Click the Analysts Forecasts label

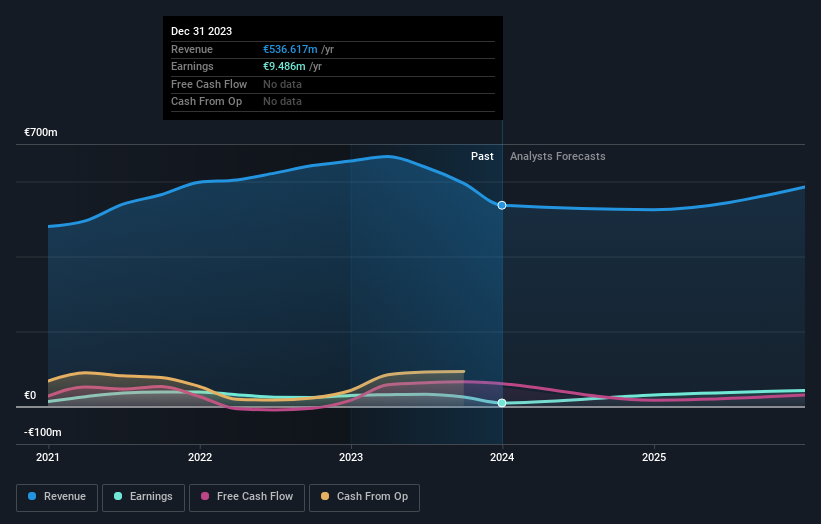pos(558,156)
